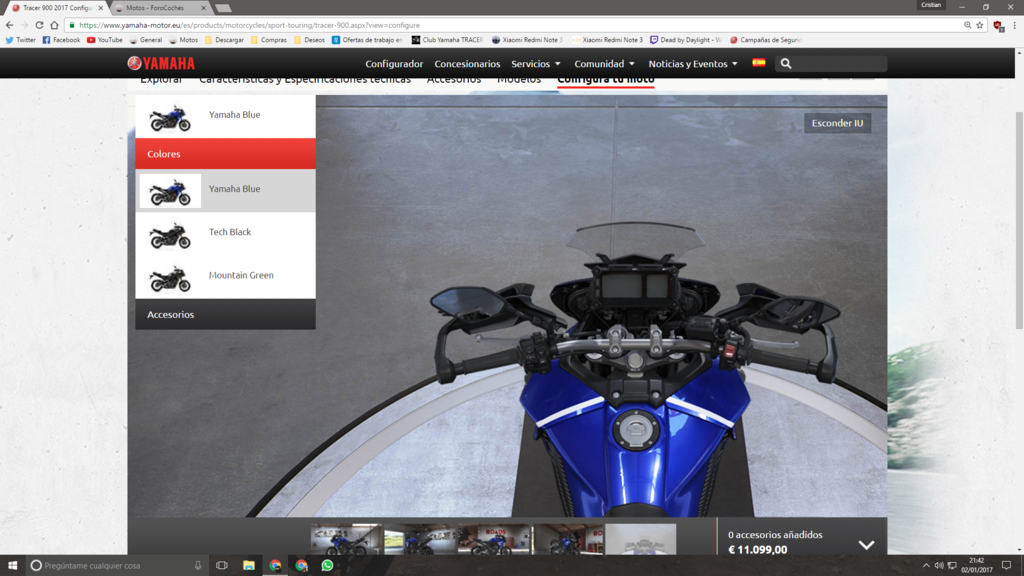
Task: Open the Club Yamaha TRACER bookmark
Action: (447, 40)
